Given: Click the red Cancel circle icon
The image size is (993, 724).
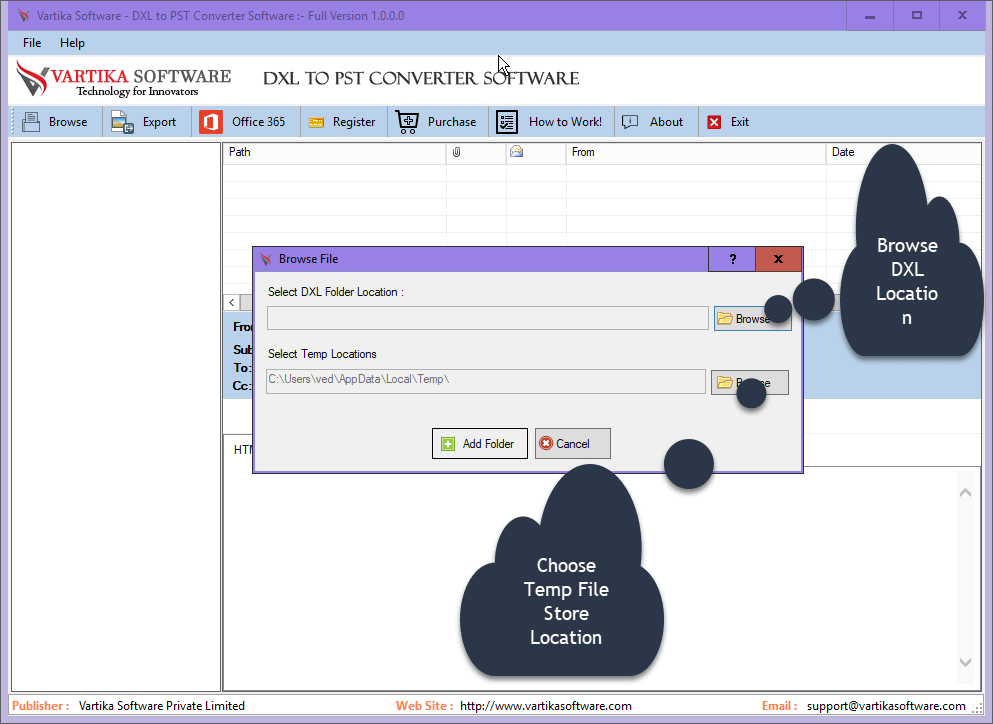Looking at the screenshot, I should [x=546, y=443].
